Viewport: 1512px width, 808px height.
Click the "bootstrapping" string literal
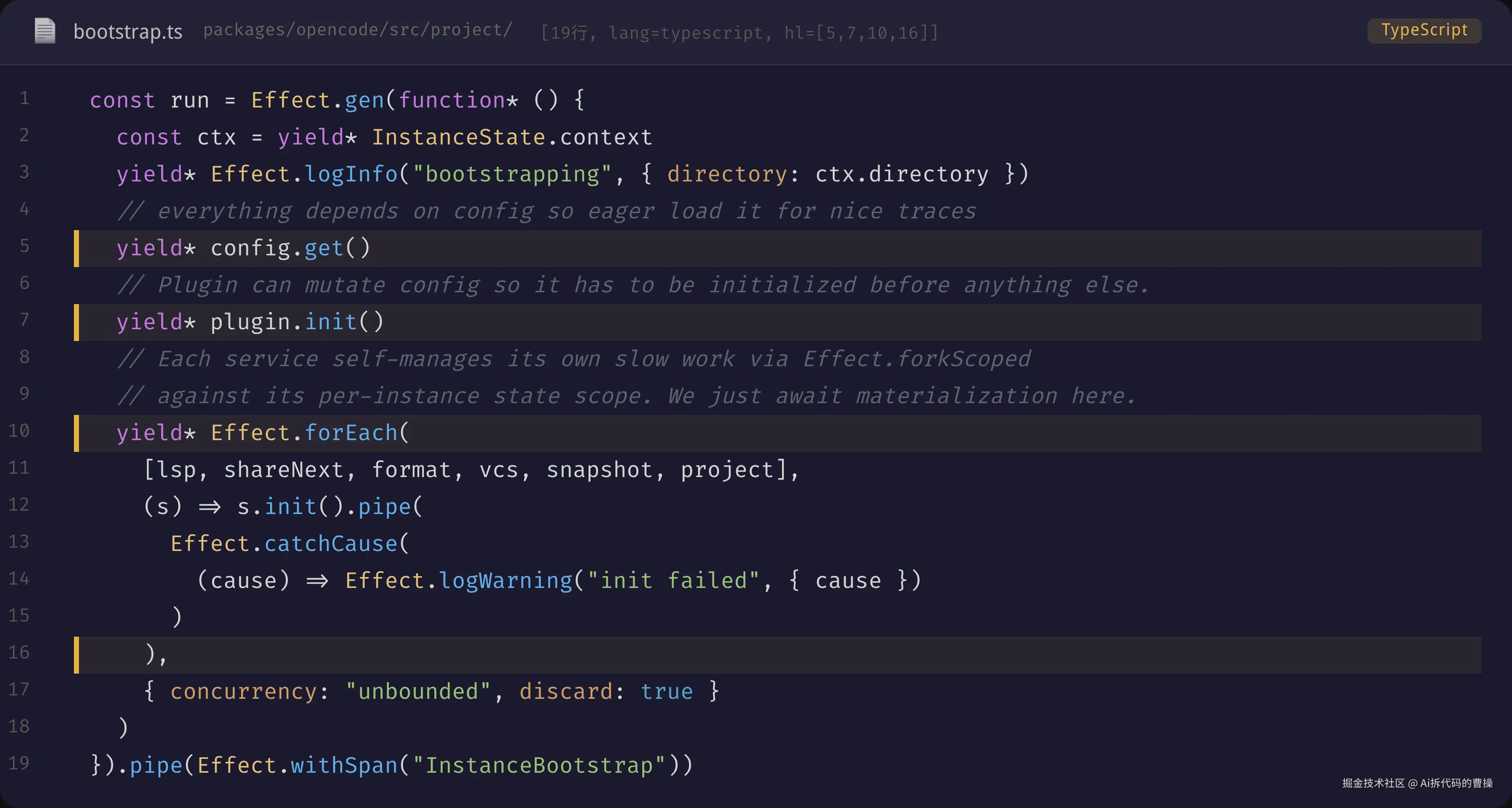pos(512,174)
